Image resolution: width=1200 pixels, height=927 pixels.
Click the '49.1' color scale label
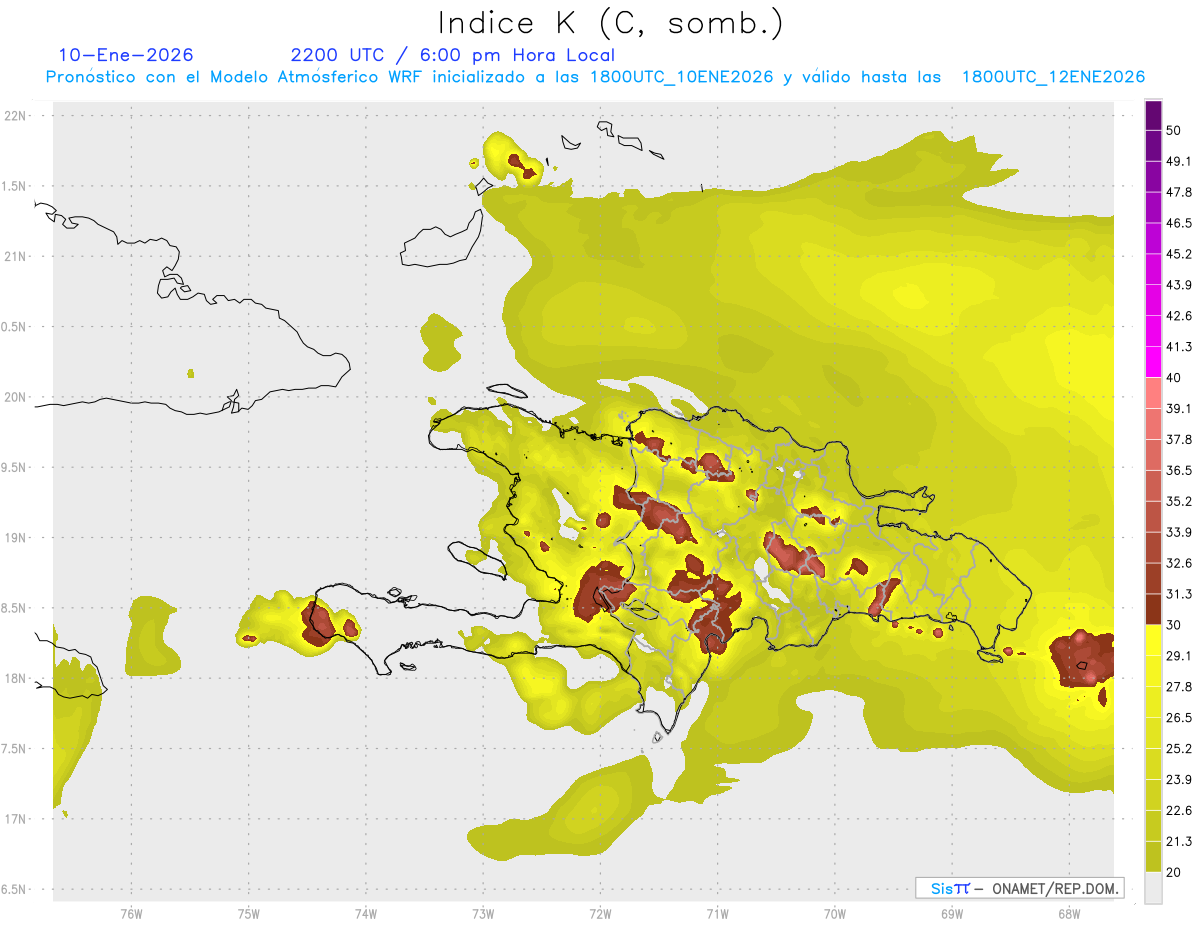tap(1179, 162)
